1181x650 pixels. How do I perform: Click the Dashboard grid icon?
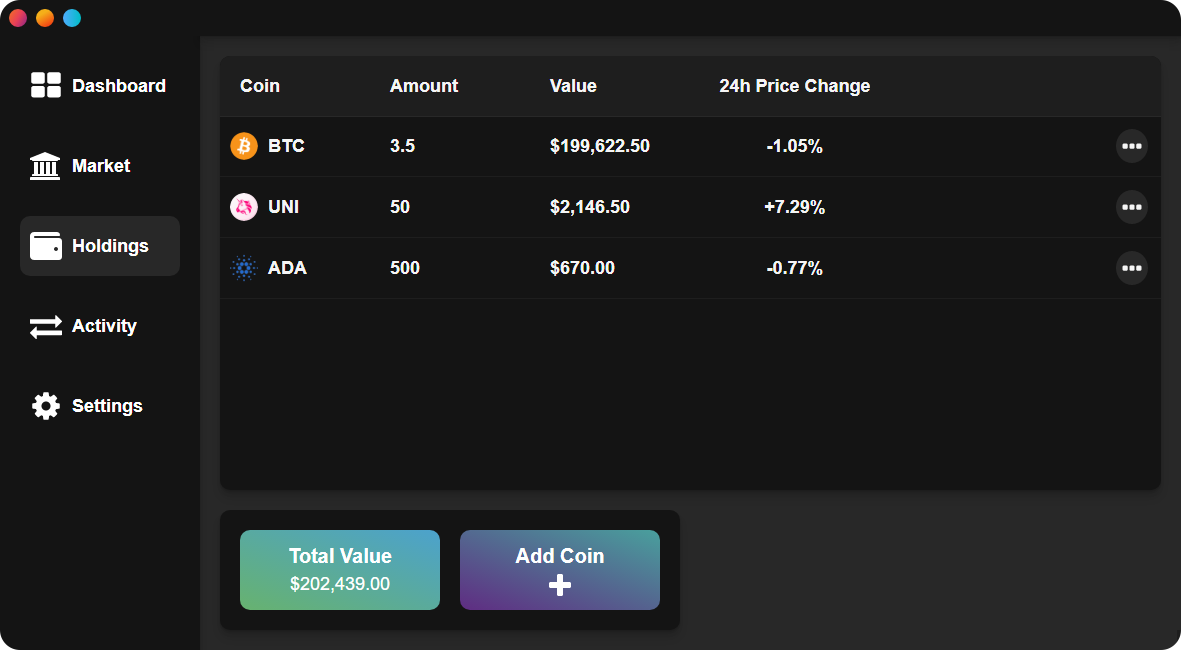[x=46, y=86]
